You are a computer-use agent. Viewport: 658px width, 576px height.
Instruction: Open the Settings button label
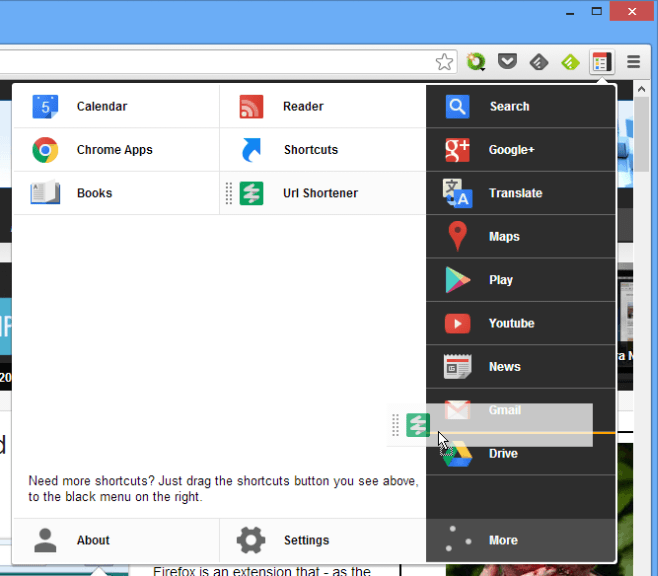point(306,540)
